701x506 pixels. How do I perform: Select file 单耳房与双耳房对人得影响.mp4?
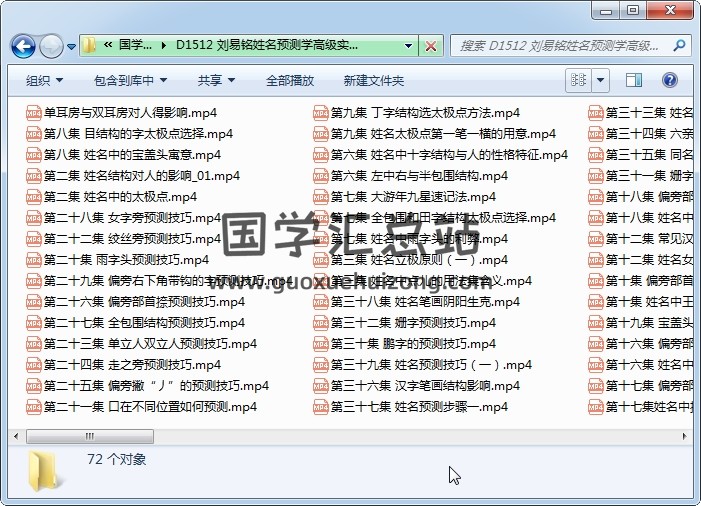(x=130, y=113)
